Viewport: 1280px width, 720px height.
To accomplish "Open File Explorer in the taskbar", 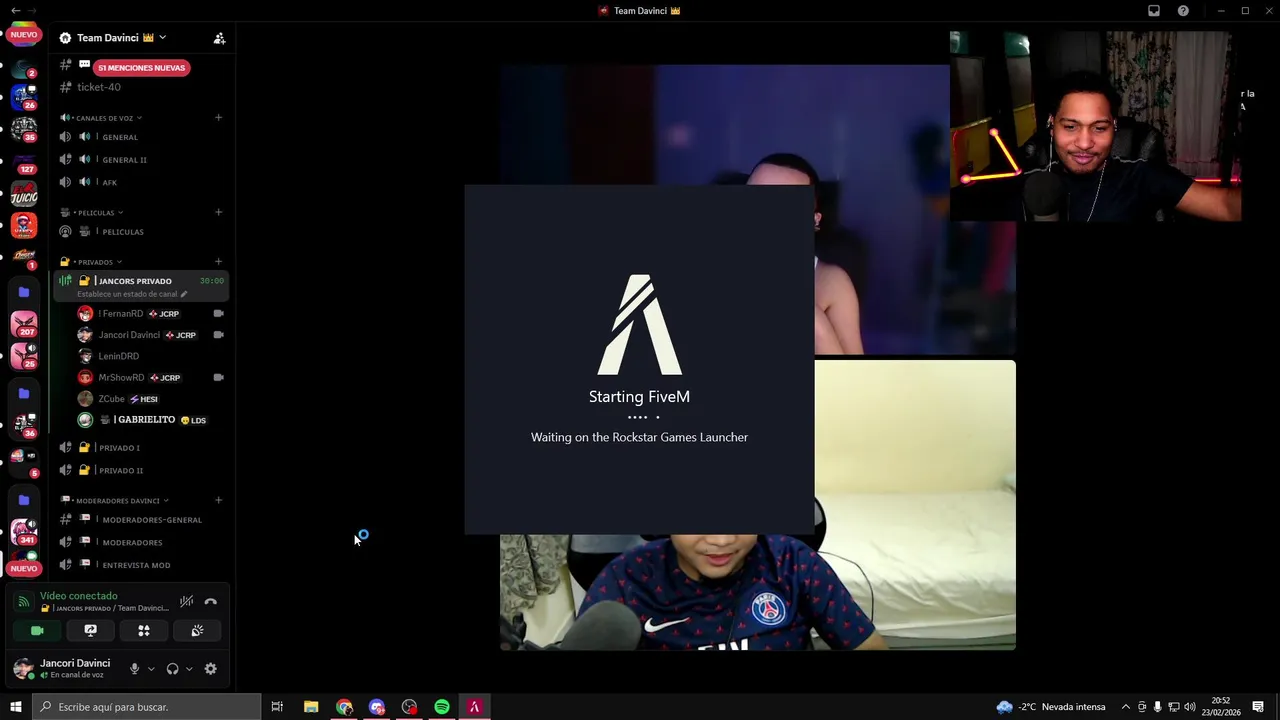I will pos(311,707).
